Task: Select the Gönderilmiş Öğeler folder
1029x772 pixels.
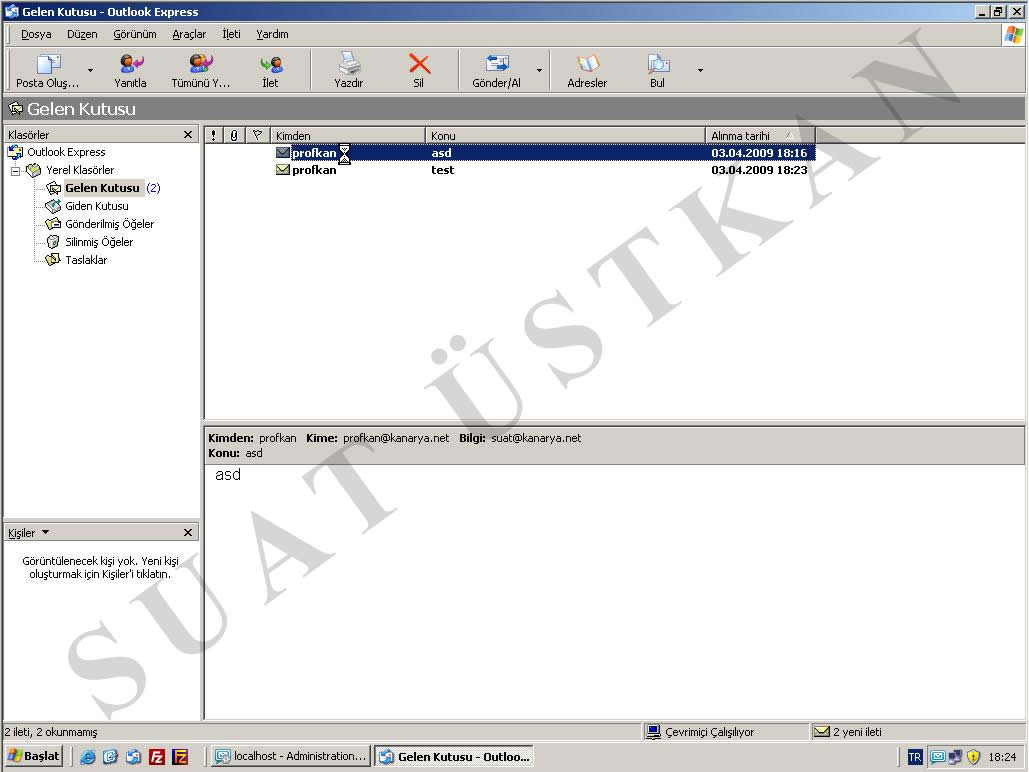Action: pos(110,224)
